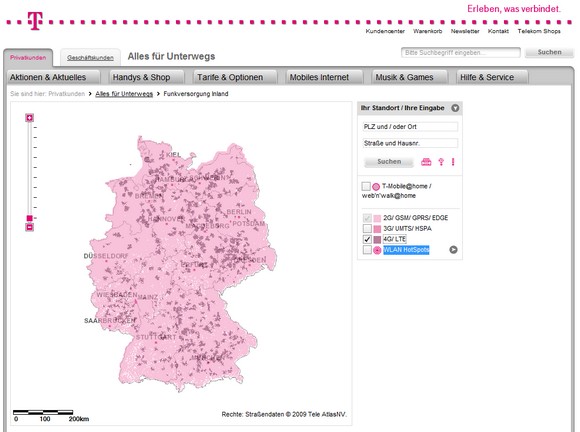Image resolution: width=580 pixels, height=432 pixels.
Task: Click the WLAN HotSpots circle icon
Action: (377, 250)
